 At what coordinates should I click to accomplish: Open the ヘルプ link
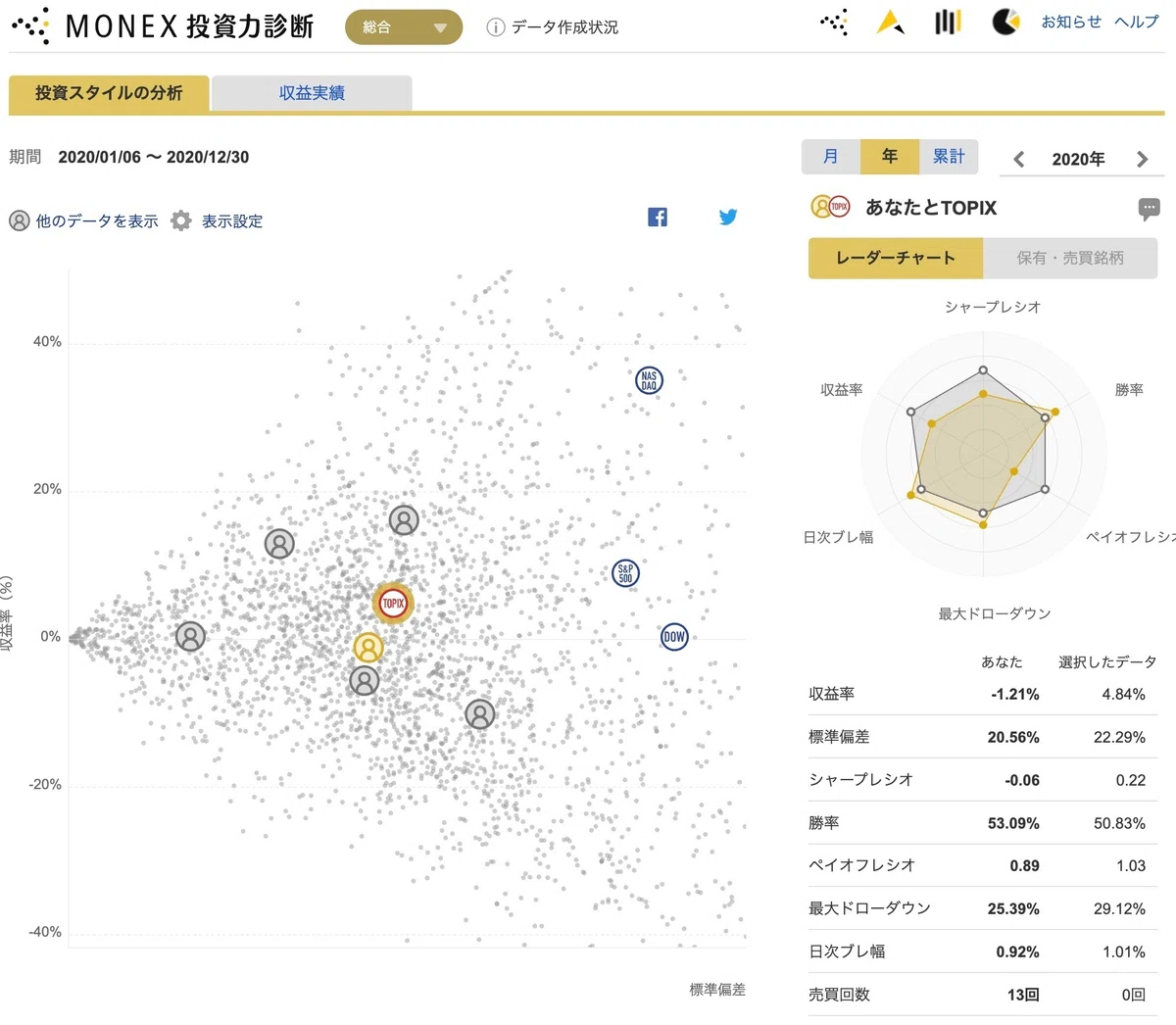(1137, 22)
